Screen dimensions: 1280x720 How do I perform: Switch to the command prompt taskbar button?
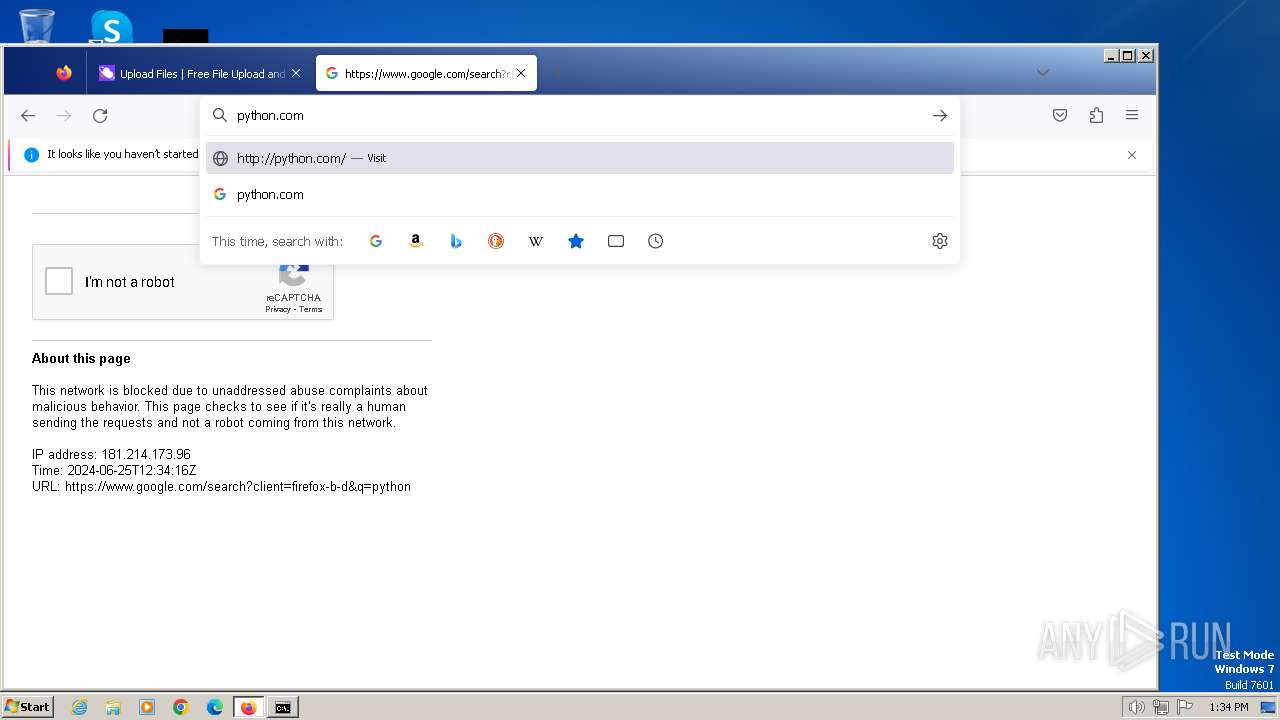[x=283, y=707]
